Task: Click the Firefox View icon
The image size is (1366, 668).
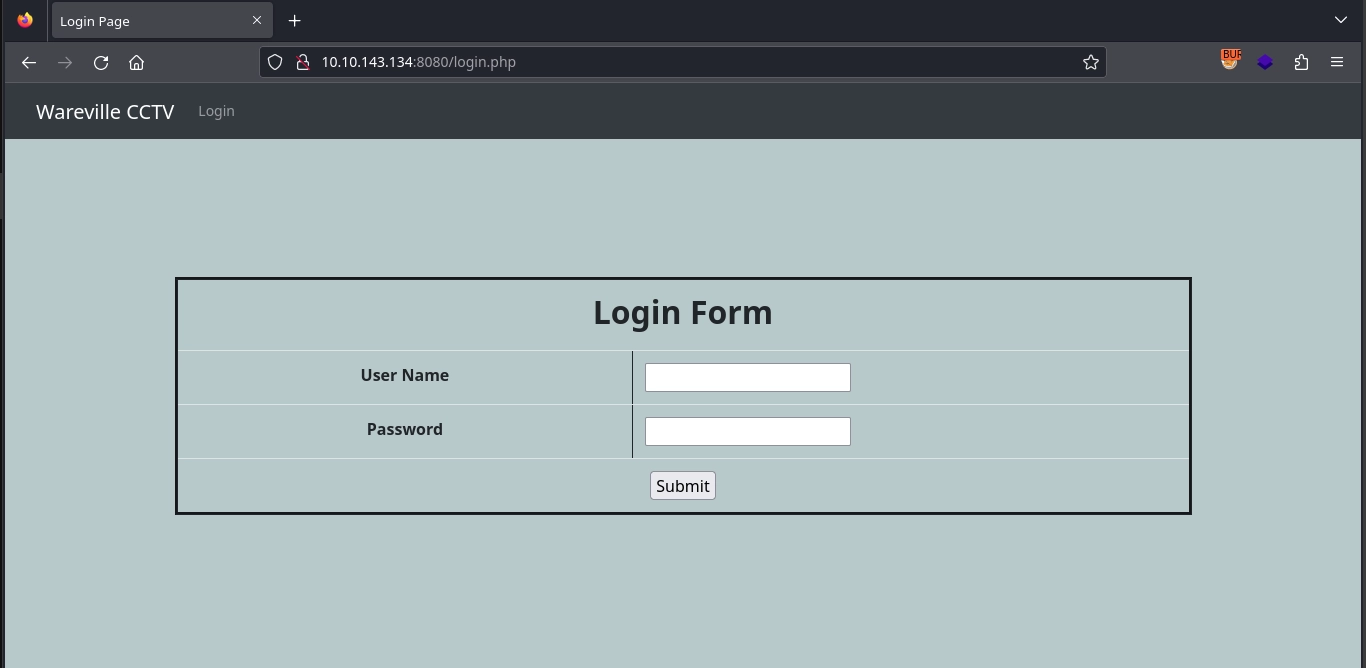Action: coord(25,20)
